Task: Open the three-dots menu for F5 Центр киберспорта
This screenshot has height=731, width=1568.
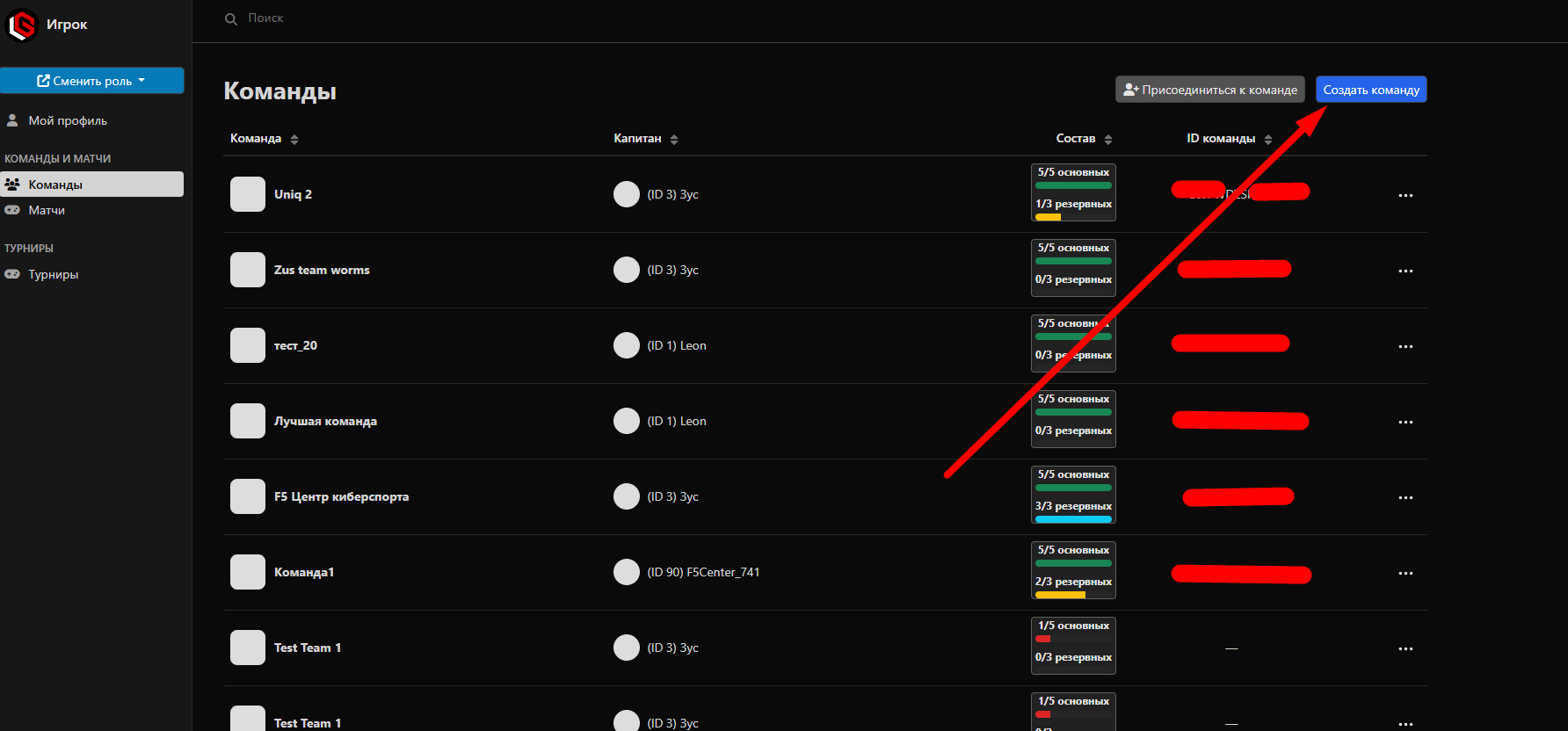Action: pyautogui.click(x=1405, y=497)
